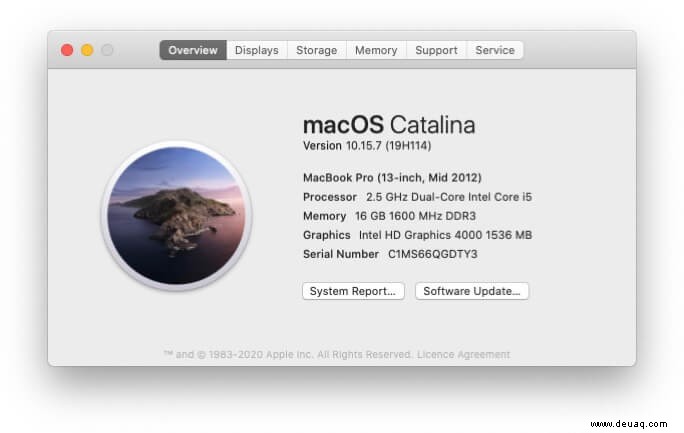
Task: Select the Storage tab
Action: tap(317, 50)
